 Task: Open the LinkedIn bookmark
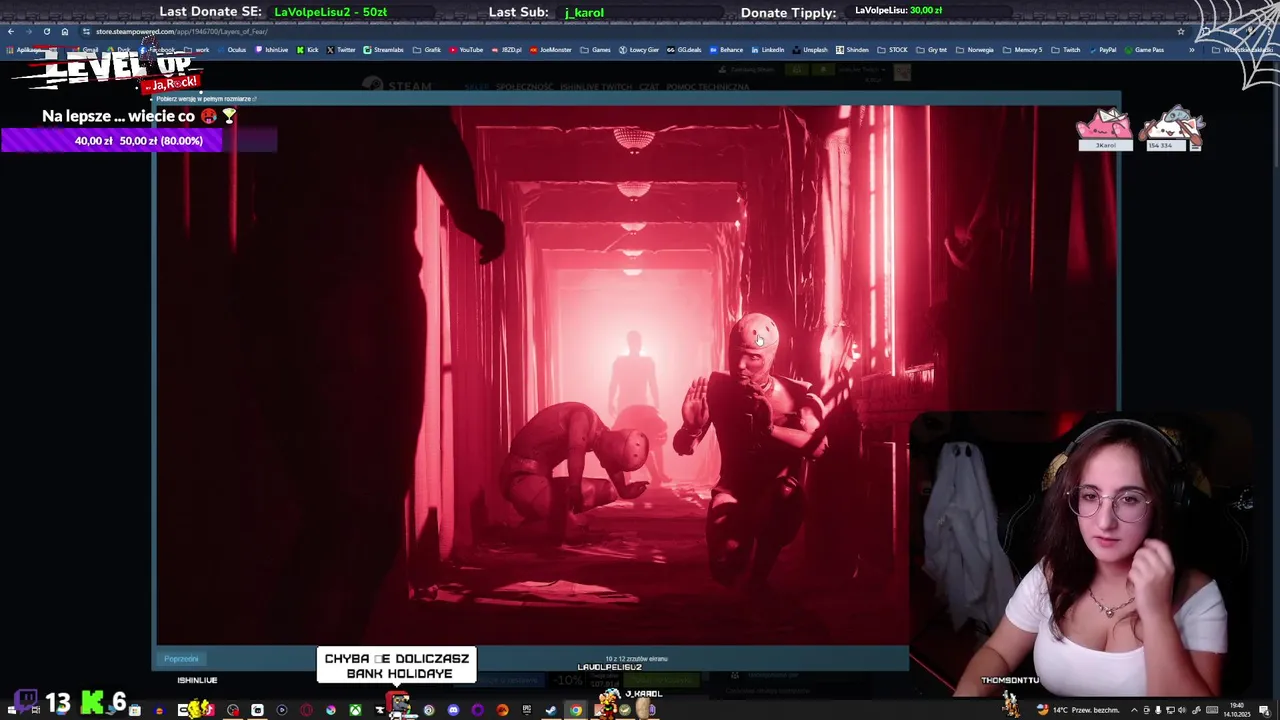pos(768,50)
